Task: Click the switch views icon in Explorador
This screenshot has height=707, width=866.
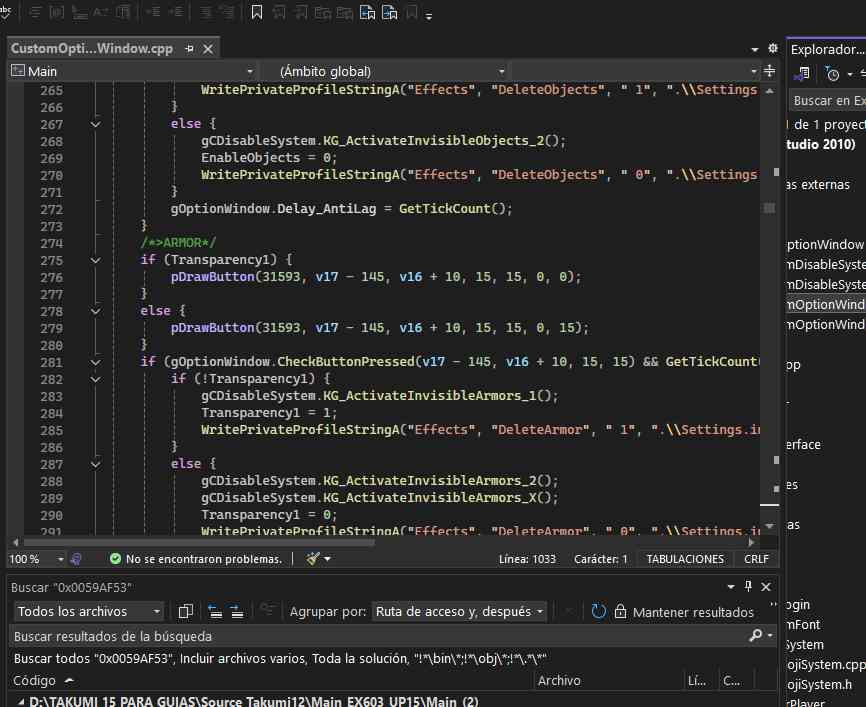Action: click(x=802, y=73)
